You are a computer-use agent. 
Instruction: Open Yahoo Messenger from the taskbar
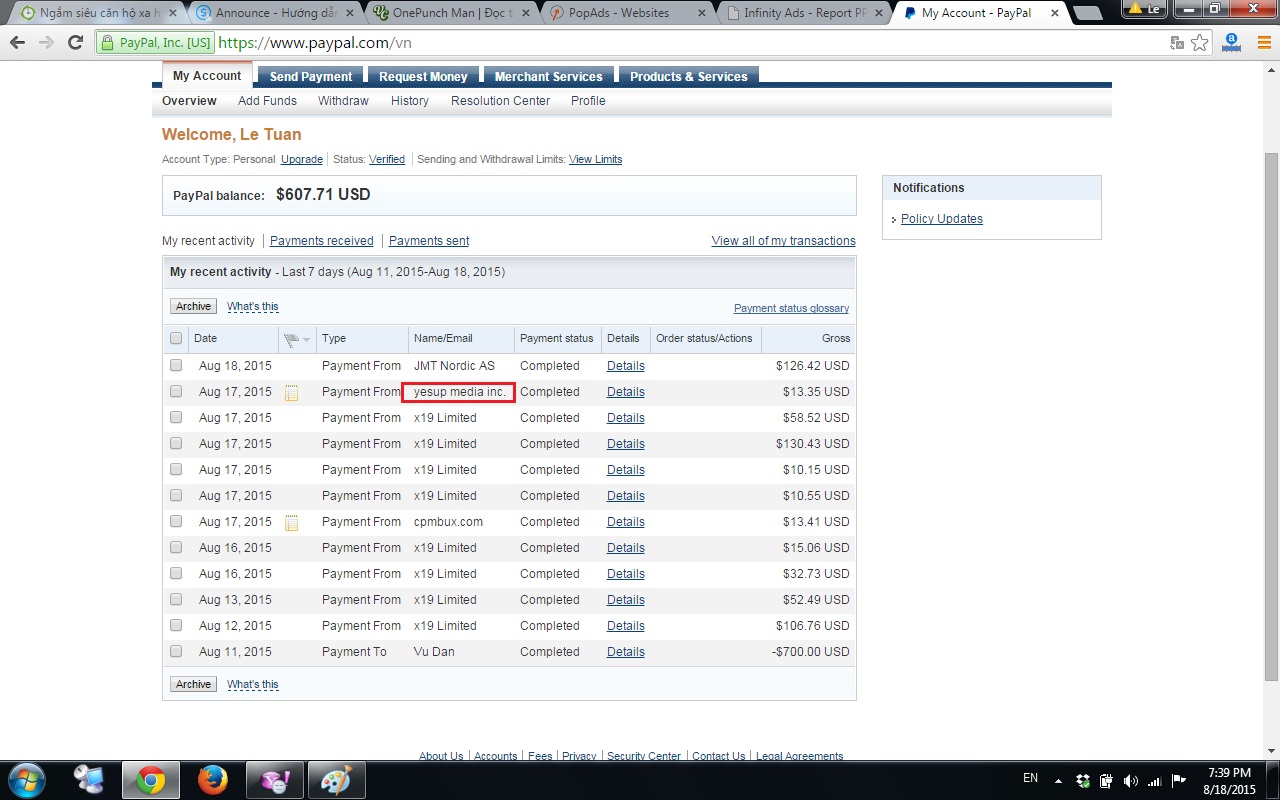[x=274, y=780]
